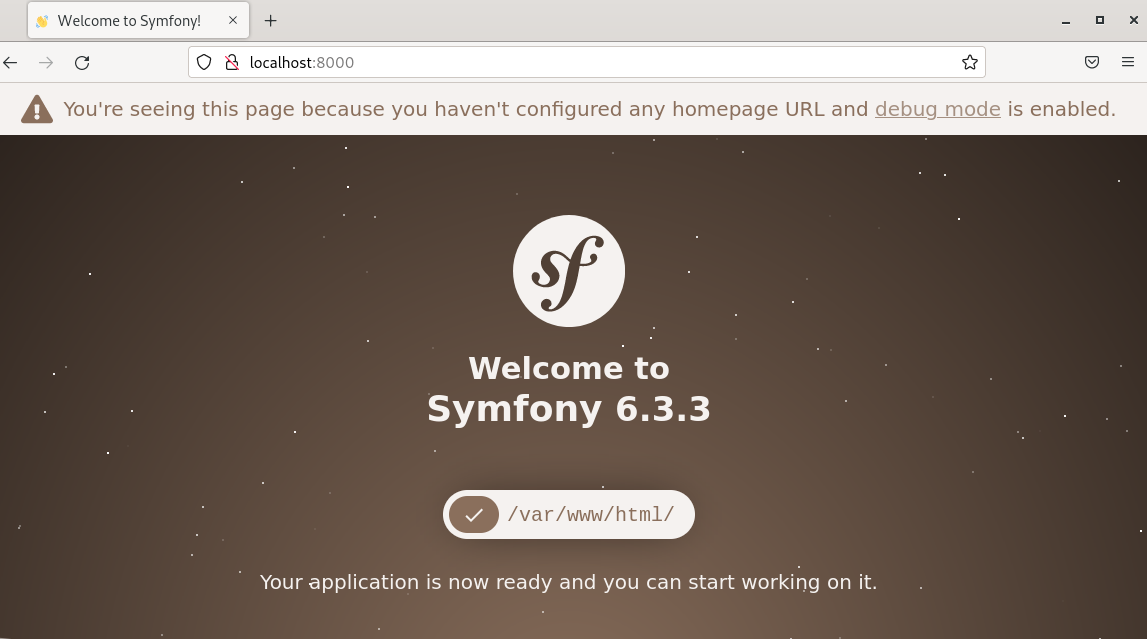
Task: Click the 'Your application is now ready' text
Action: point(568,582)
